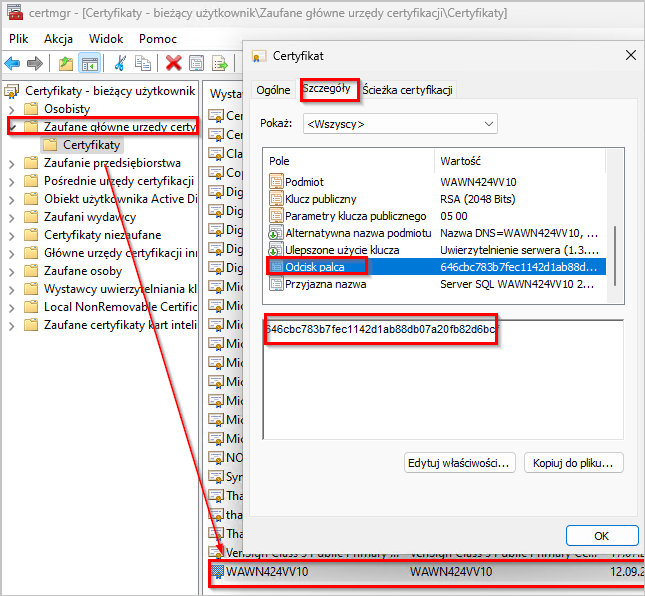This screenshot has height=596, width=645.
Task: Expand the Zaufane certyfikaty kart inteligentnych node
Action: point(12,326)
